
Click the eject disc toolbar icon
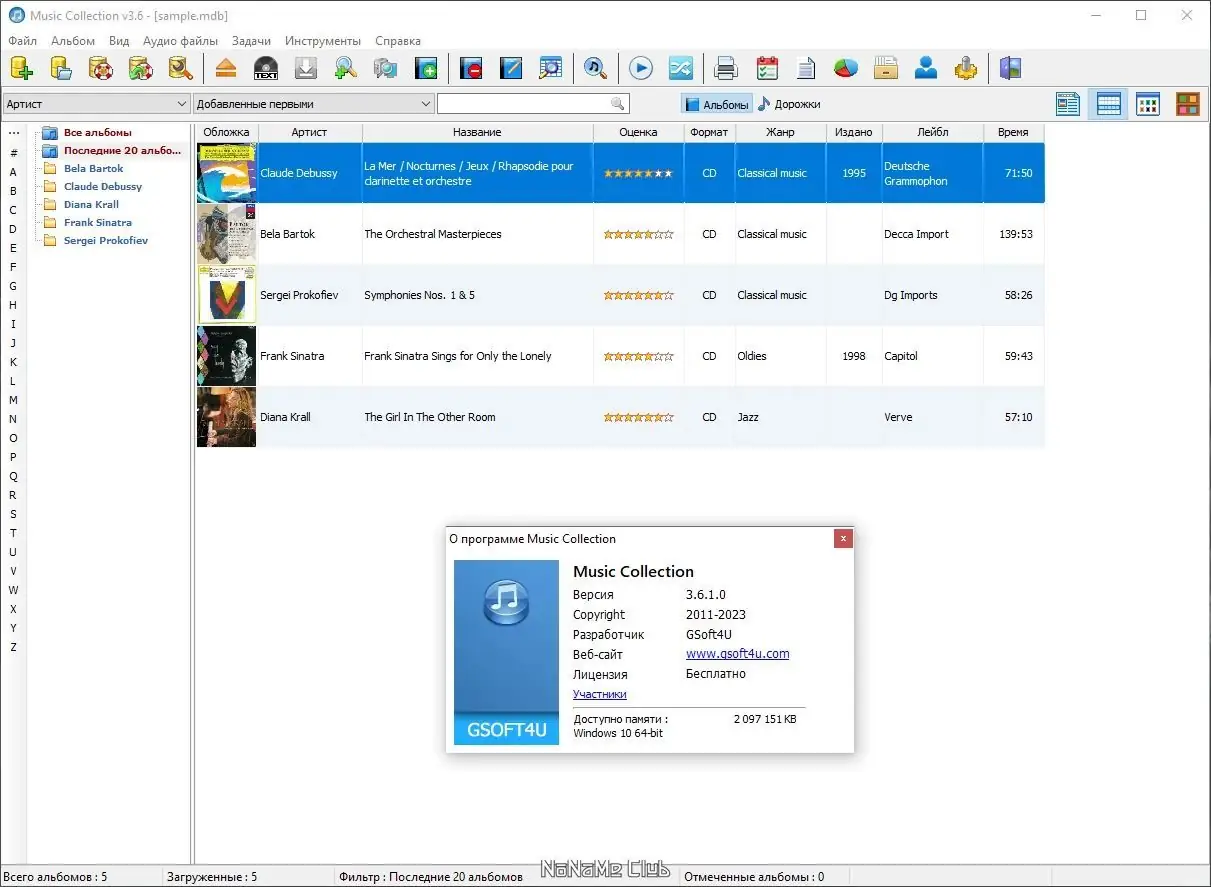click(226, 68)
